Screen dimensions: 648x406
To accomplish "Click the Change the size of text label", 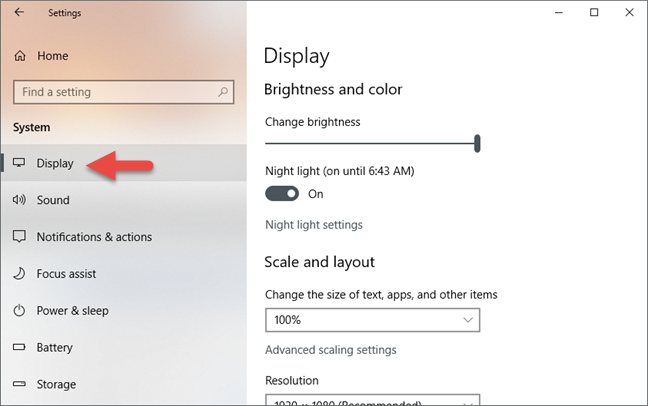I will coord(381,295).
